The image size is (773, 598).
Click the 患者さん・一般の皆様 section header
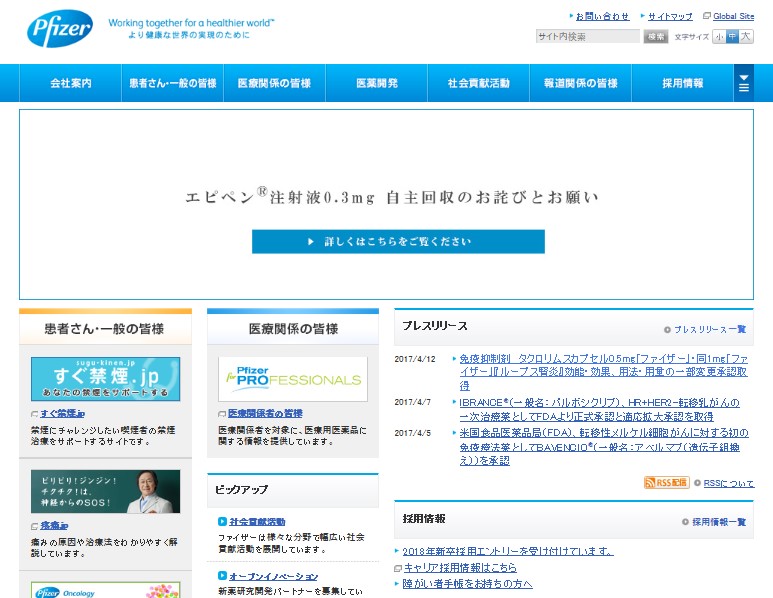[105, 329]
